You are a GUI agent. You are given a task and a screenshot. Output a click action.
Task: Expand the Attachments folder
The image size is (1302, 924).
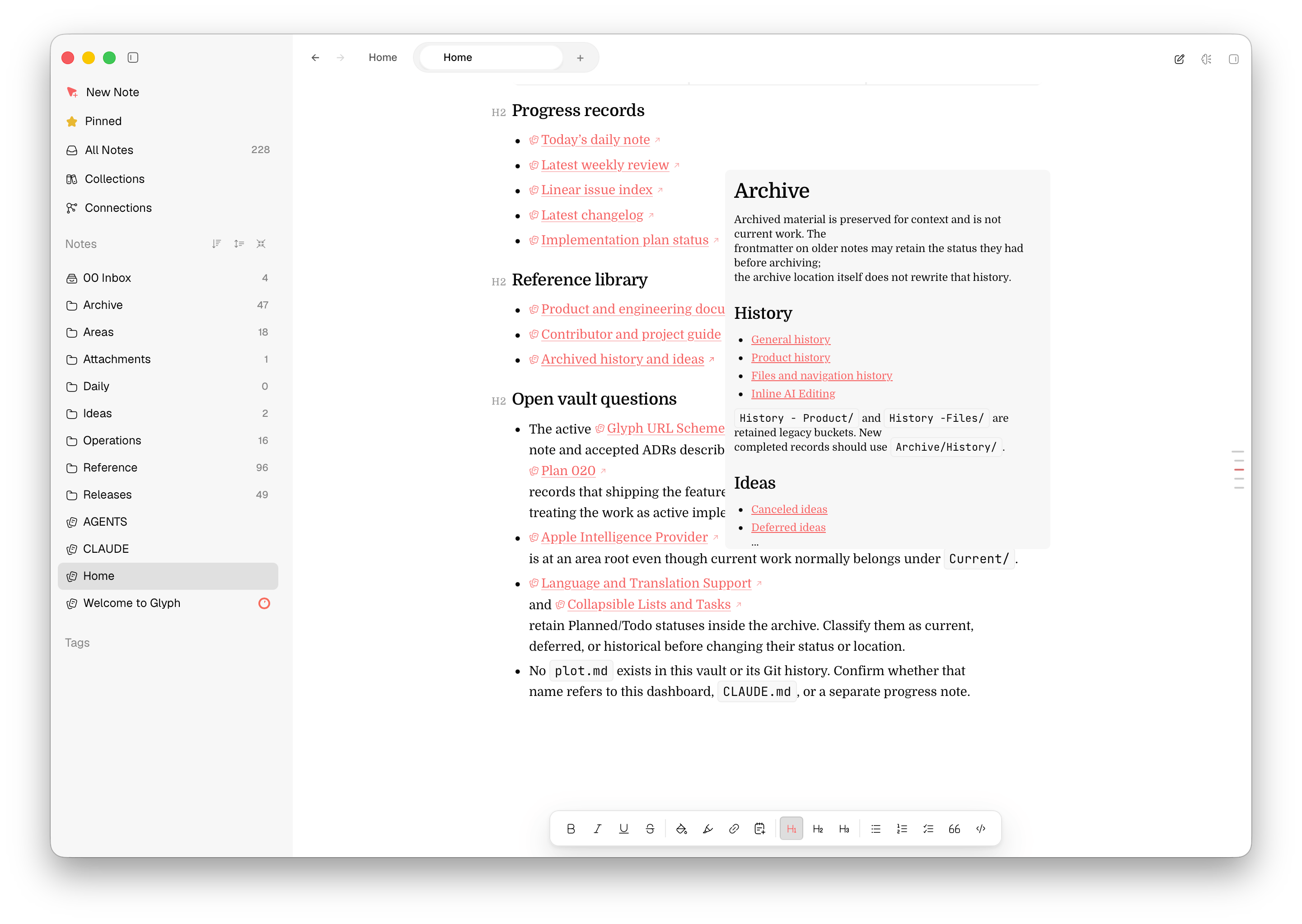(x=168, y=359)
